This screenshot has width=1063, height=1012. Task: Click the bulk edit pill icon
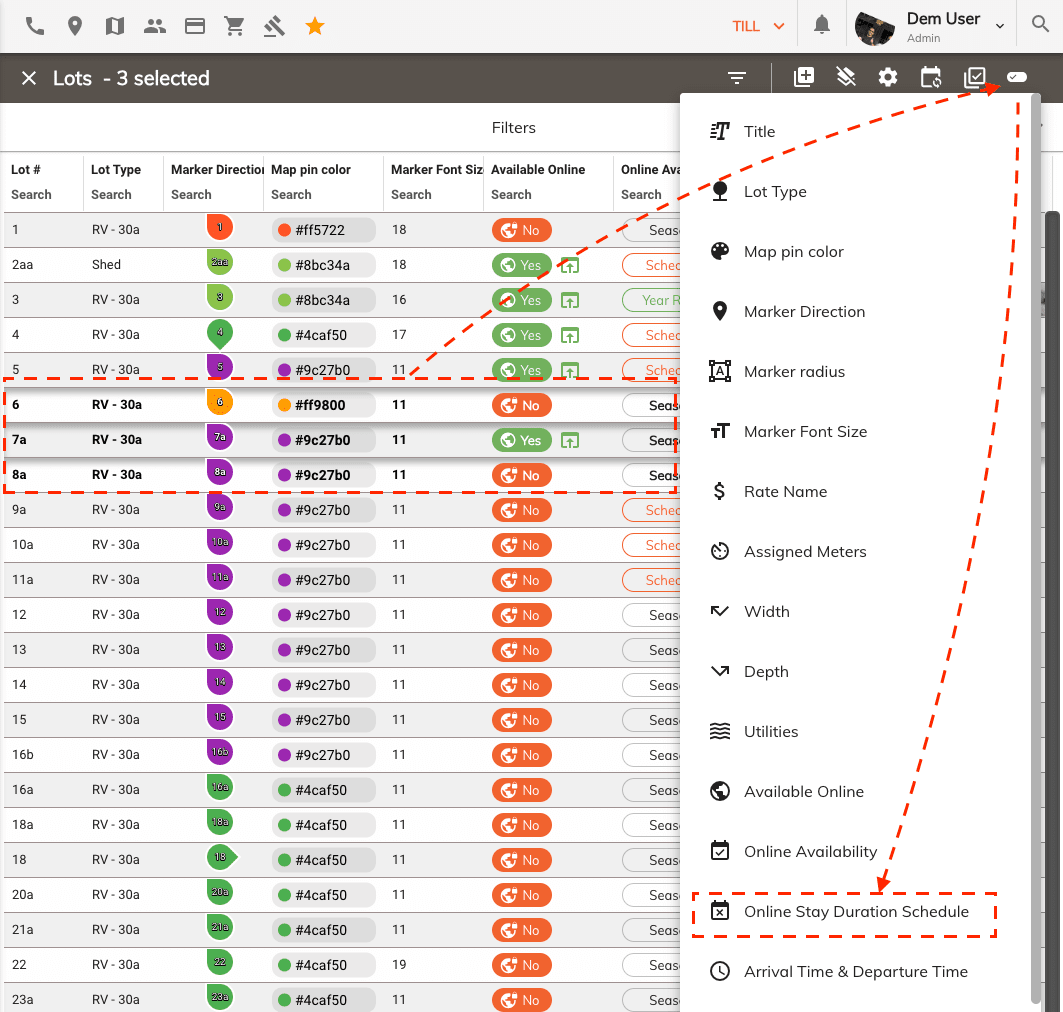tap(1017, 77)
